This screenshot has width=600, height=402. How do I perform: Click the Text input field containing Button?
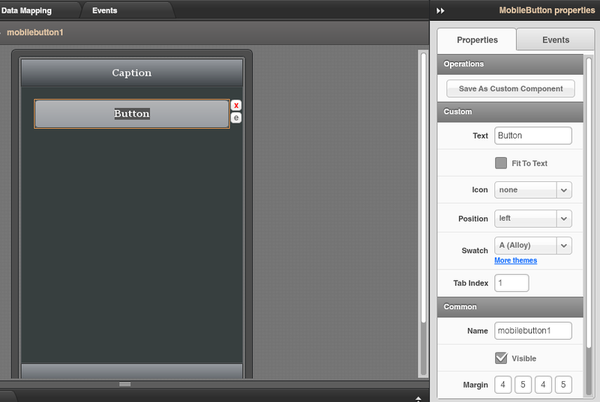point(532,136)
